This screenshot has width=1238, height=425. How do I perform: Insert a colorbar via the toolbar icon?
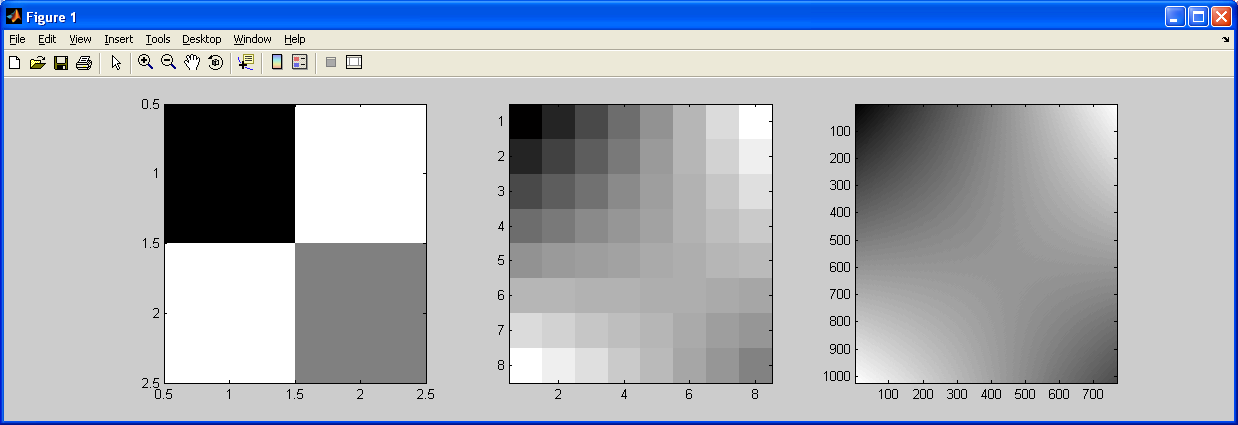[x=277, y=63]
